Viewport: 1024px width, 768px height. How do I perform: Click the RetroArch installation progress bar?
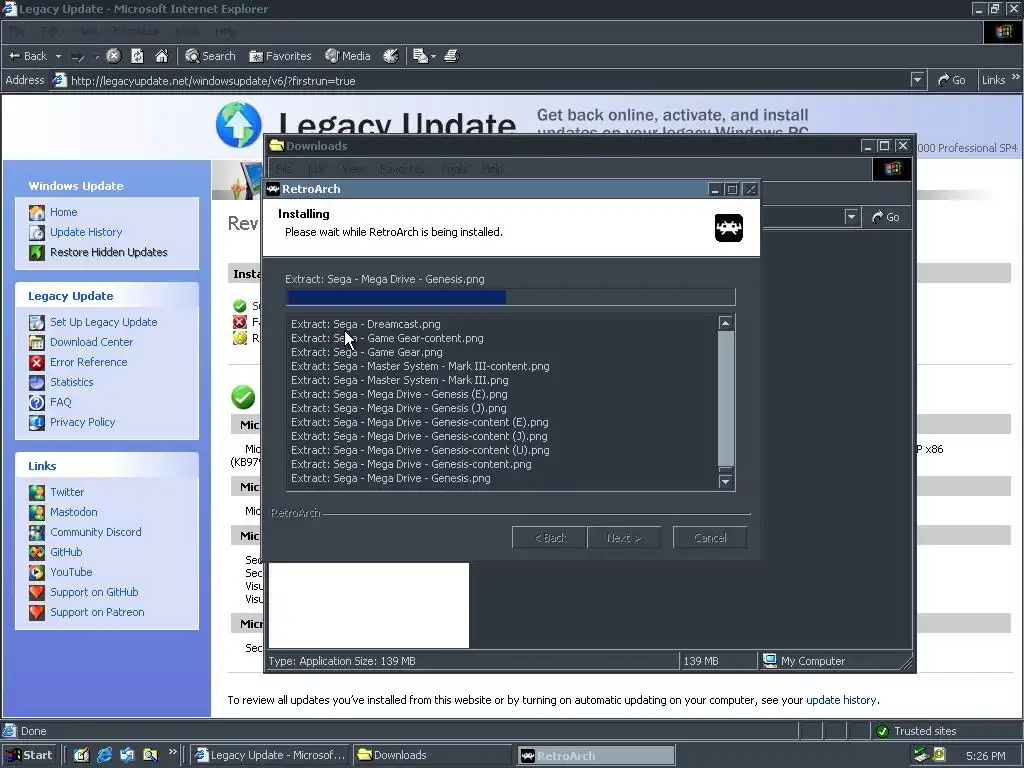(x=510, y=297)
